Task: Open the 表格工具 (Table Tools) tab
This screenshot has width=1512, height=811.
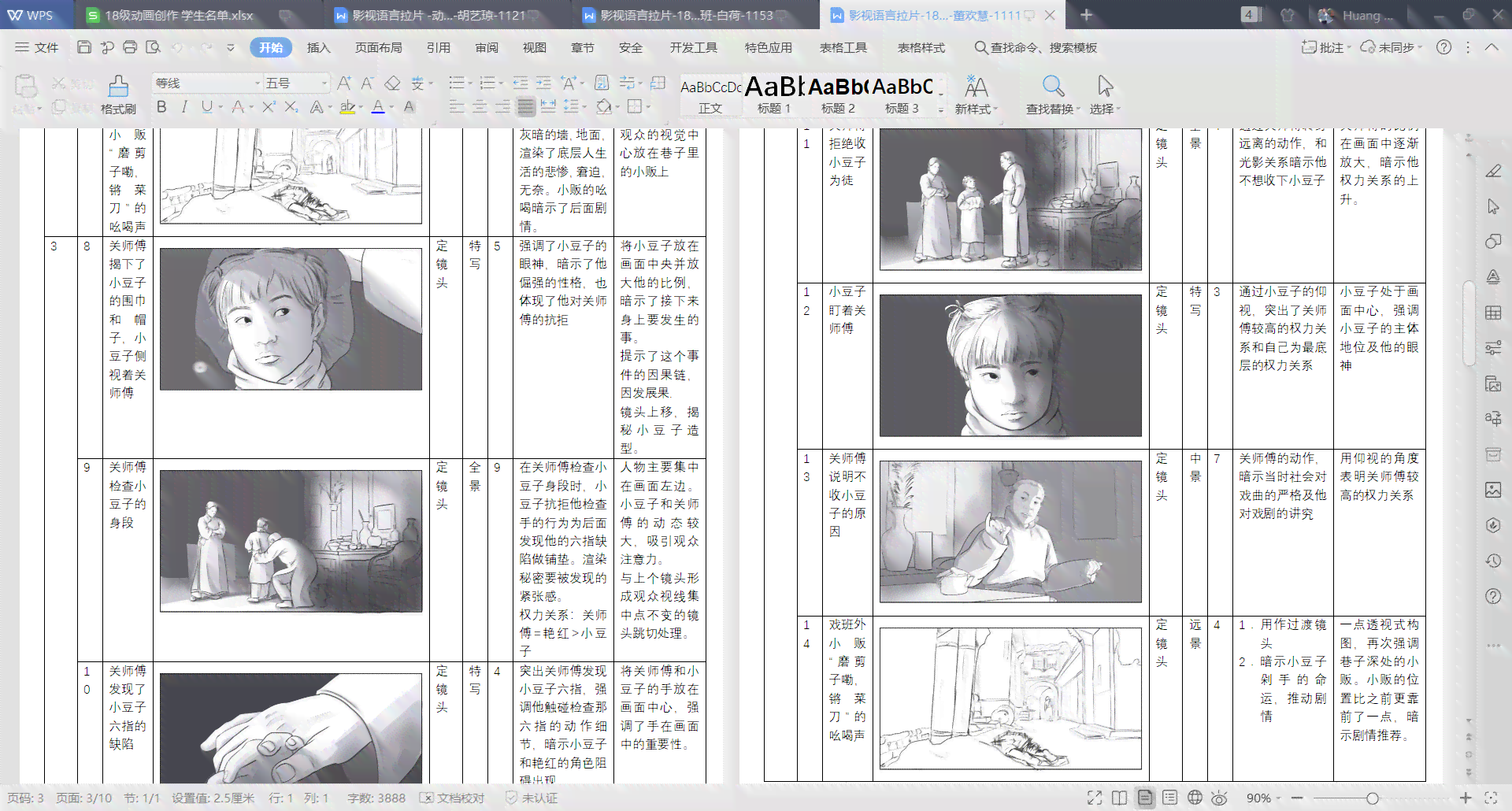Action: (843, 47)
